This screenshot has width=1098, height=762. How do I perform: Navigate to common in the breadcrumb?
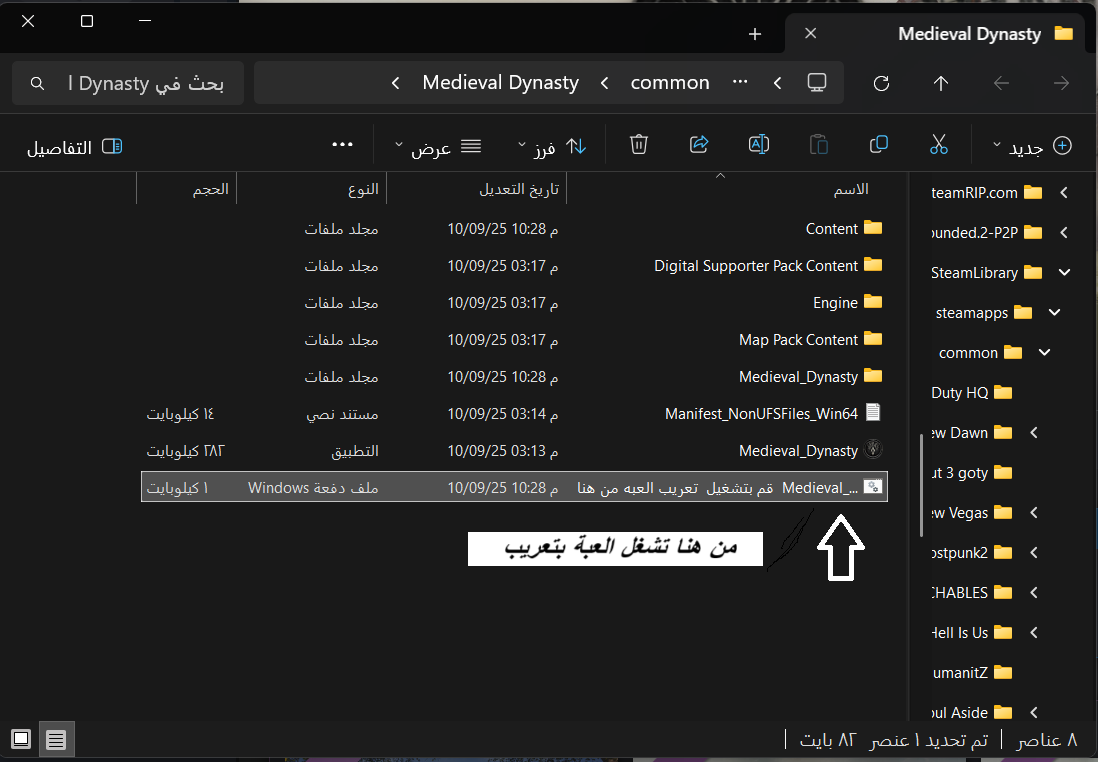pyautogui.click(x=670, y=83)
